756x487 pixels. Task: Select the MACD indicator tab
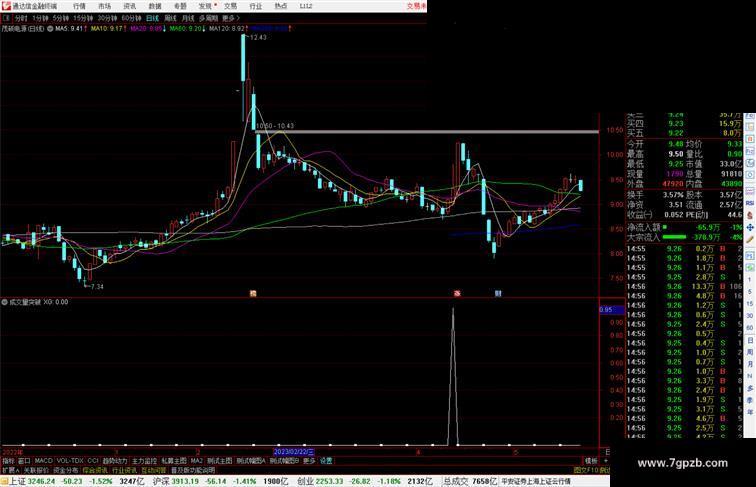tap(43, 461)
